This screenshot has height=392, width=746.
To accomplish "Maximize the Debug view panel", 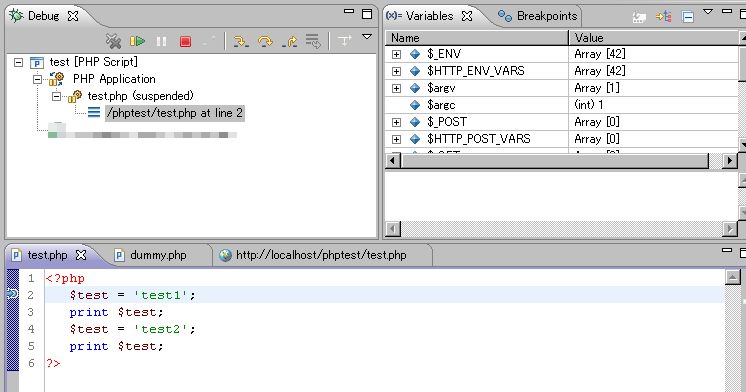I will 367,14.
